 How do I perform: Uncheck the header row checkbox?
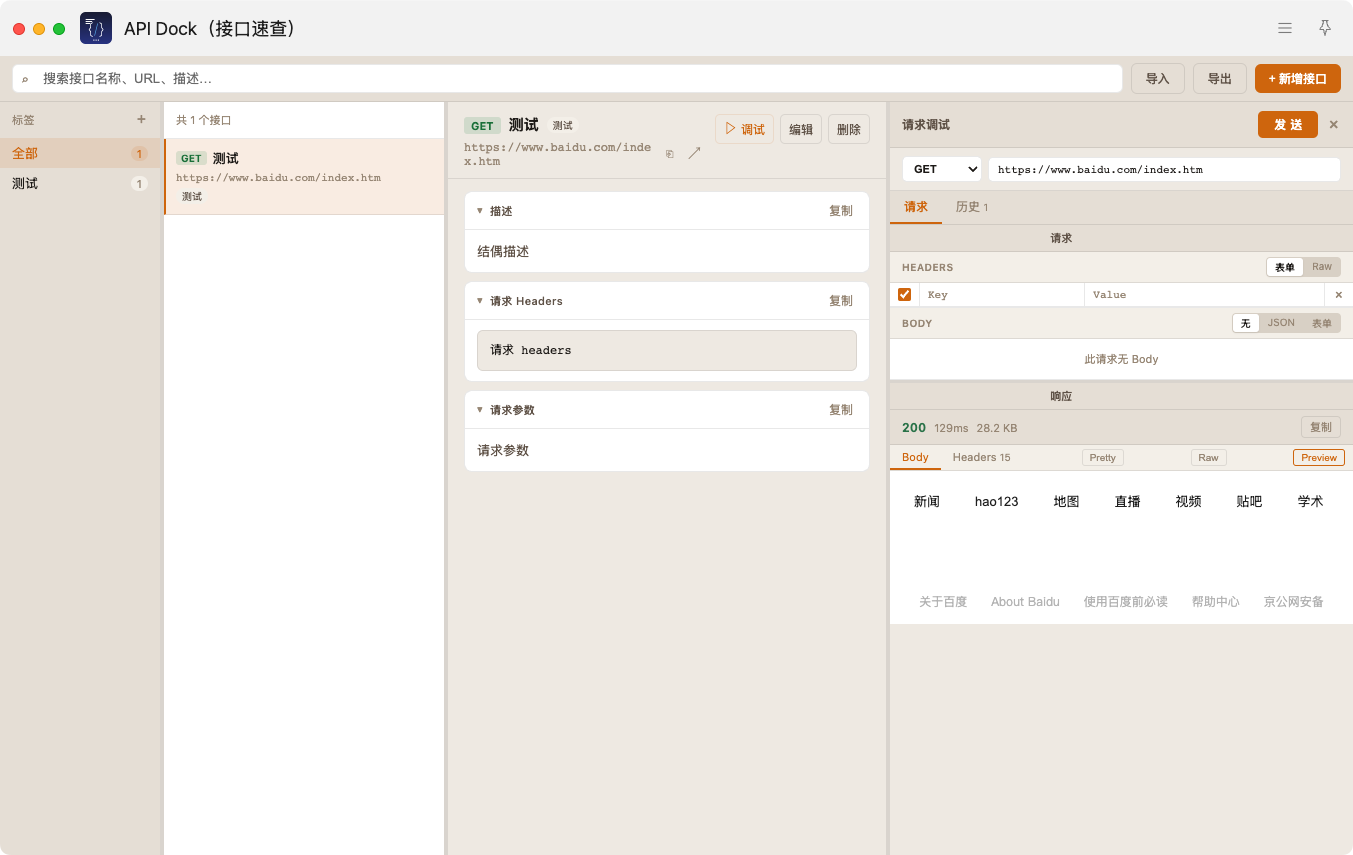pyautogui.click(x=904, y=294)
